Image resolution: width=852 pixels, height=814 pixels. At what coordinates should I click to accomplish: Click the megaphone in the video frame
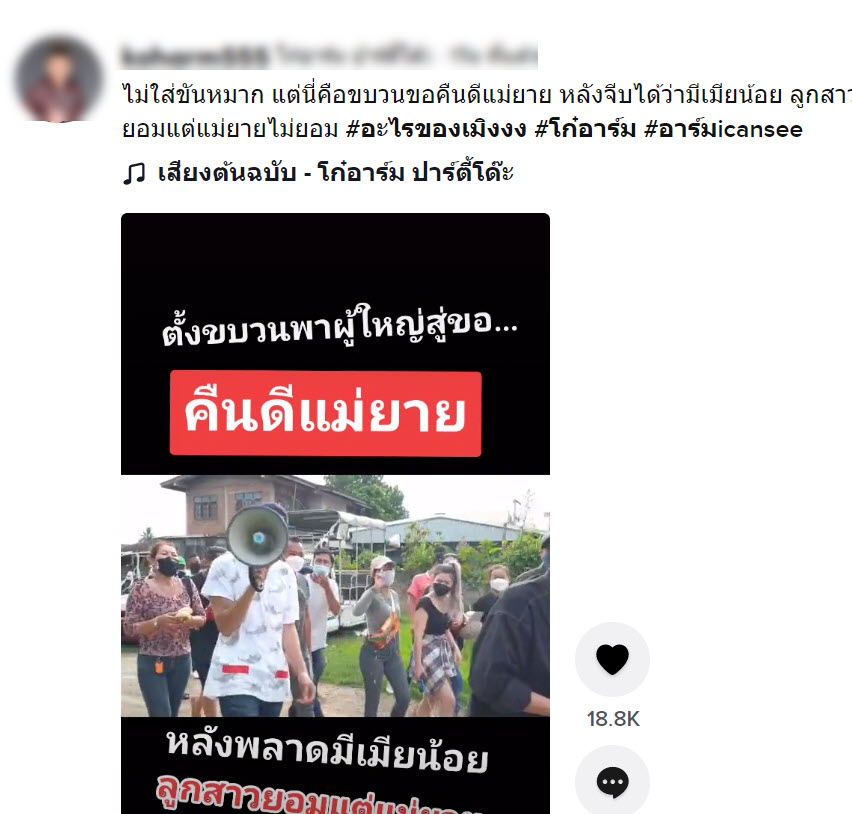258,539
